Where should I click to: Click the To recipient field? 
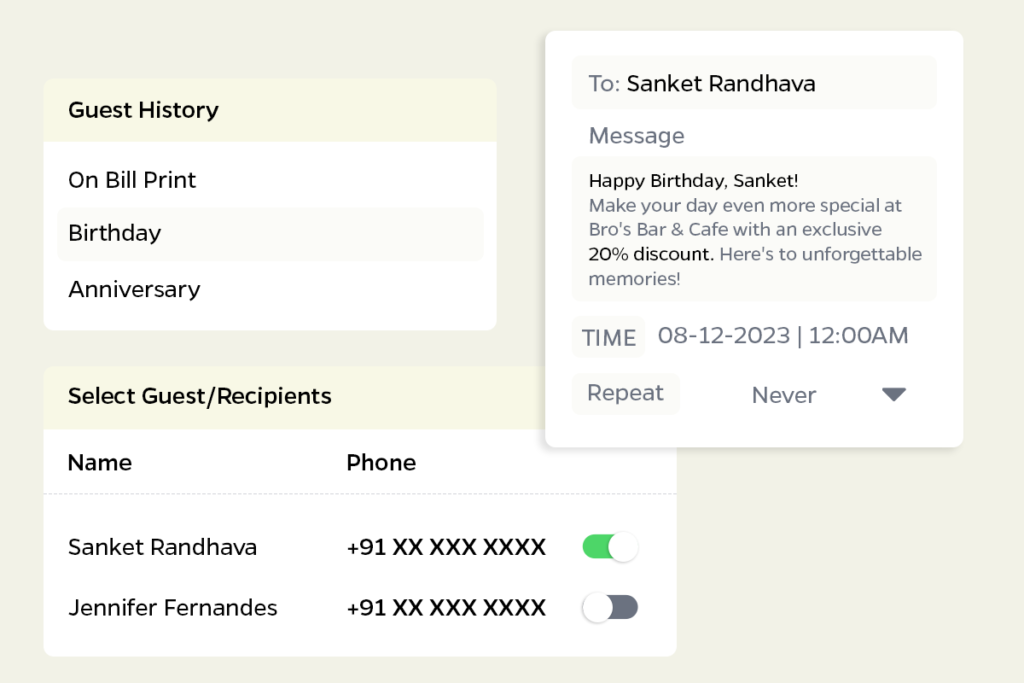pos(754,84)
